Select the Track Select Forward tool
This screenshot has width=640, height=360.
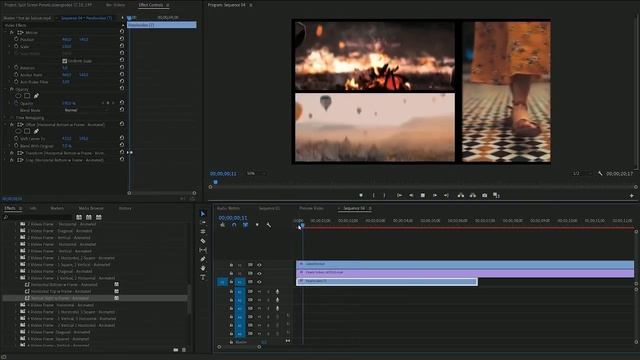click(203, 222)
